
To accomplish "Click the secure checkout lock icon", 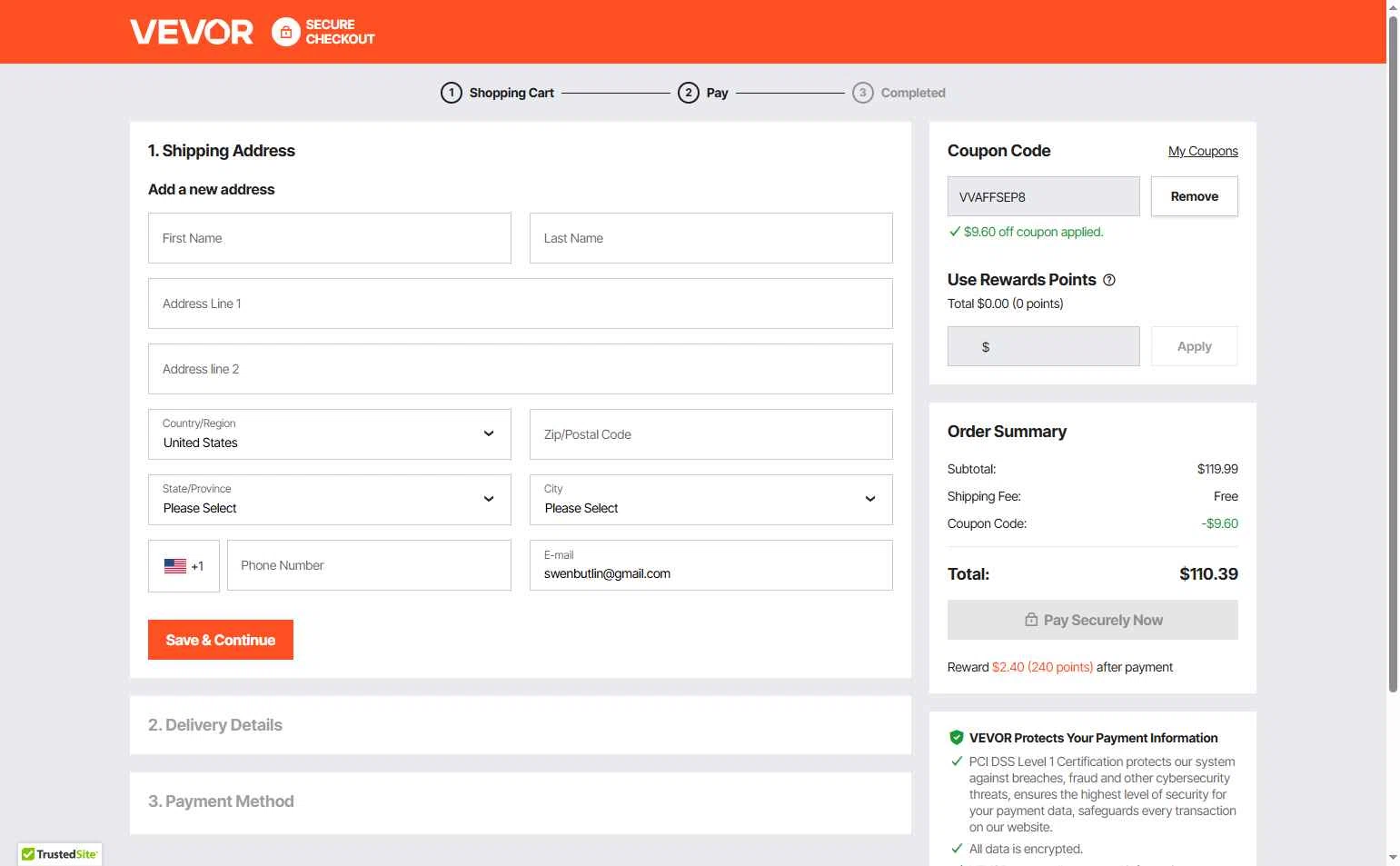I will point(286,32).
